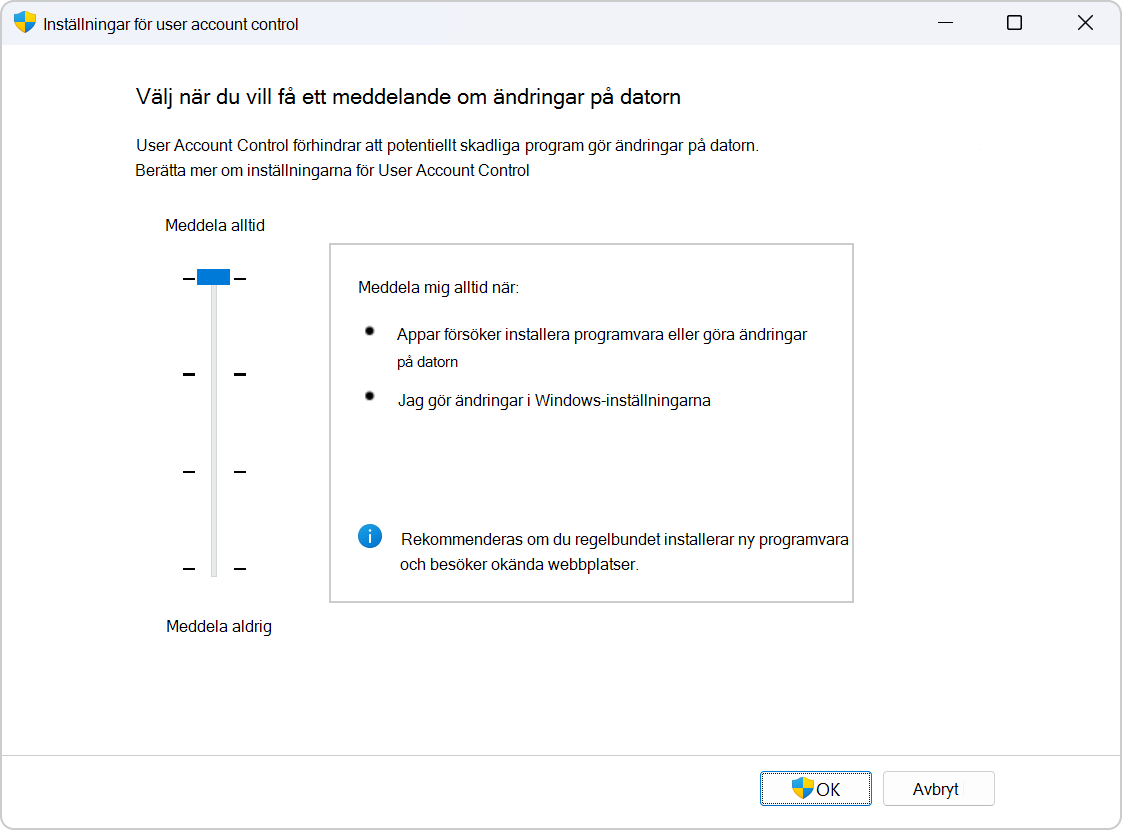Image resolution: width=1122 pixels, height=830 pixels.
Task: Click the 'Meddela aldrig' label
Action: pyautogui.click(x=219, y=627)
